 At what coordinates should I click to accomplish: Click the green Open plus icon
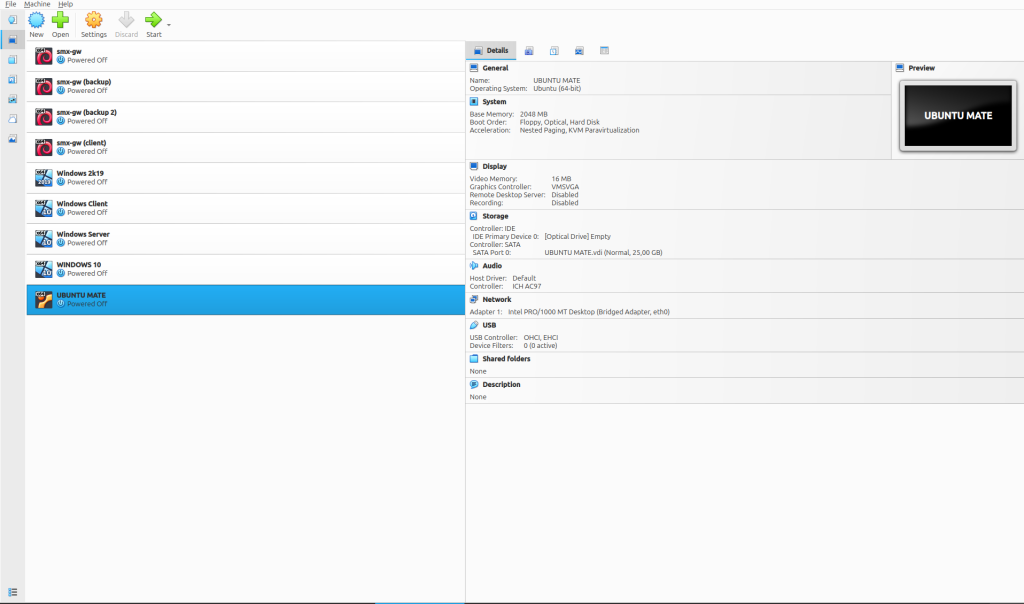point(61,20)
